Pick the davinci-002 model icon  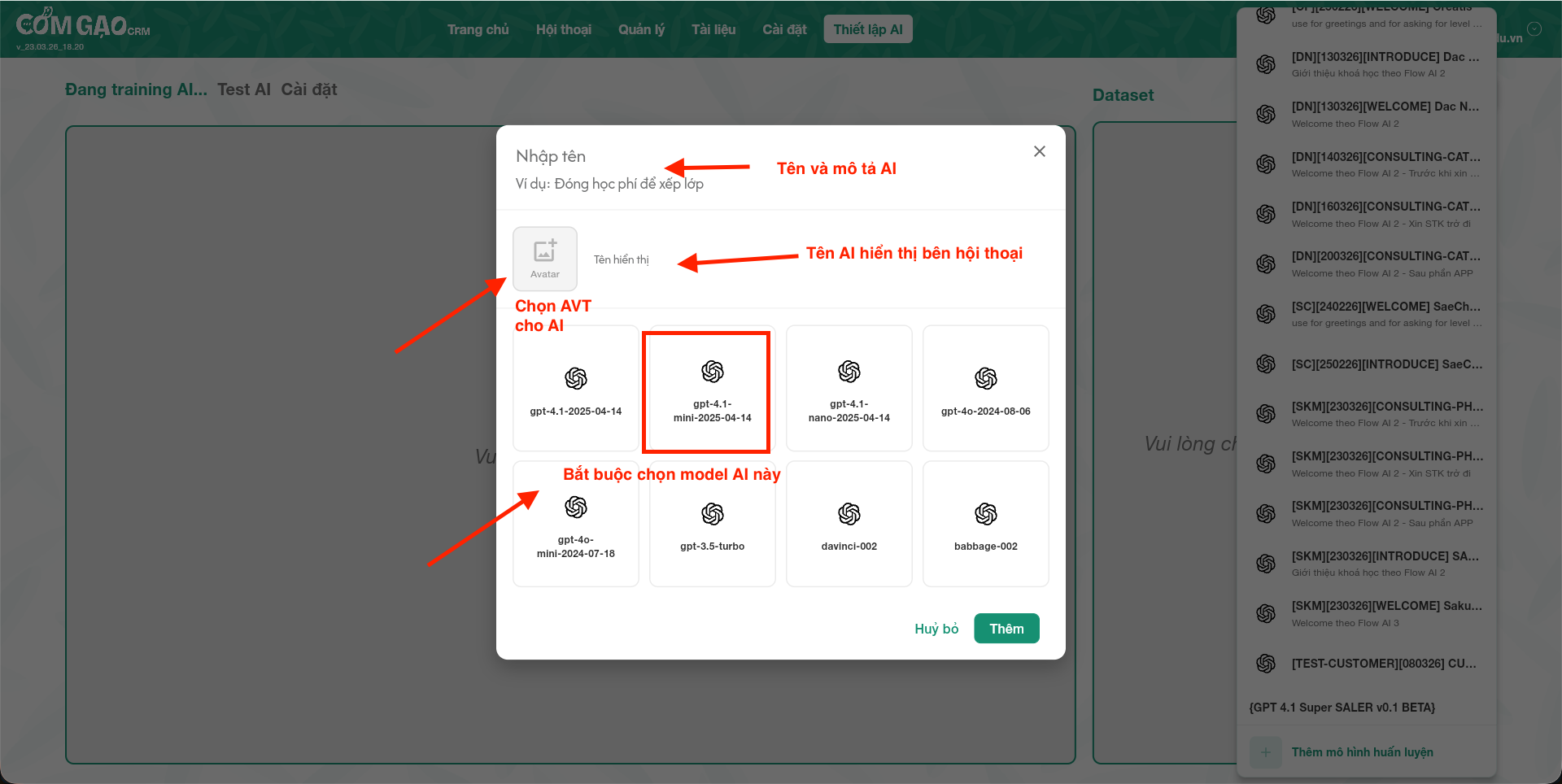point(849,514)
